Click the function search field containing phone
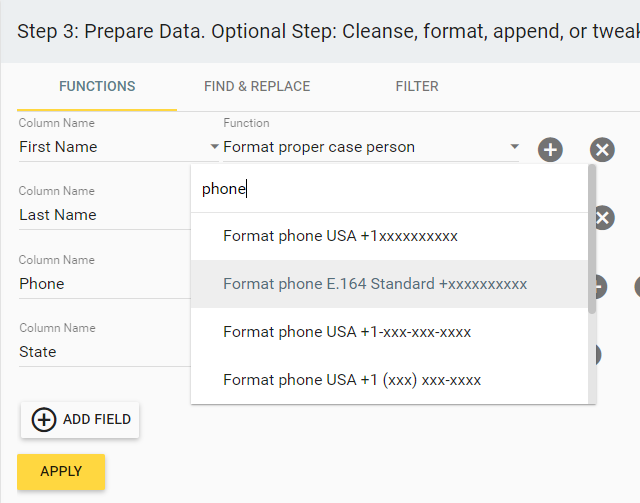This screenshot has width=640, height=503. (x=389, y=189)
